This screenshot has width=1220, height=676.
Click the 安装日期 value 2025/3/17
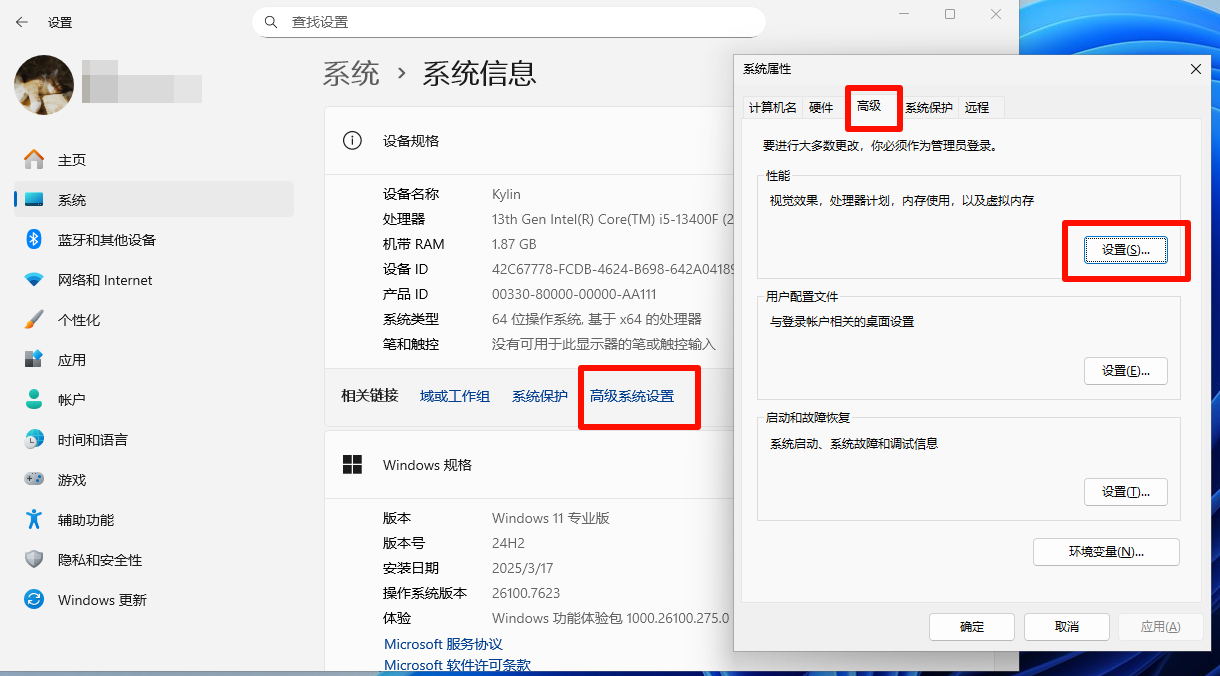point(522,568)
